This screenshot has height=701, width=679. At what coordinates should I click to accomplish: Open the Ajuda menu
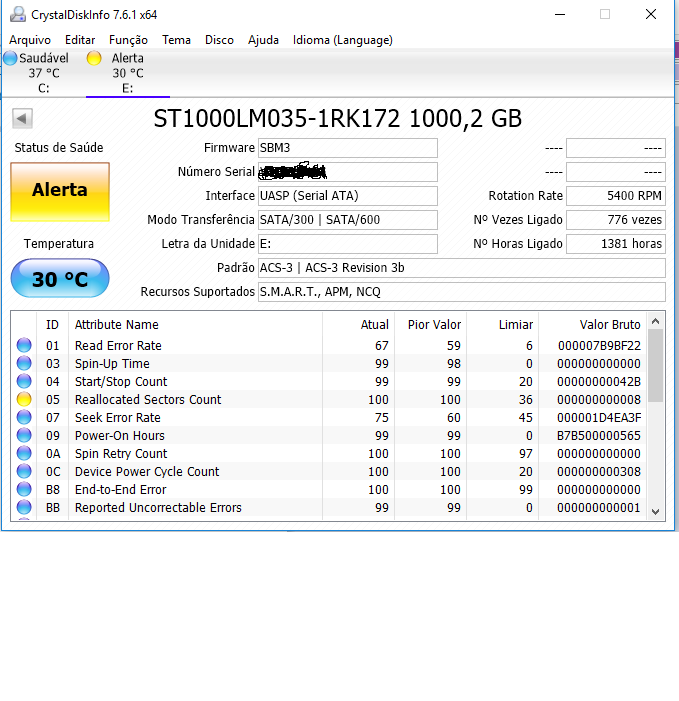[x=263, y=40]
